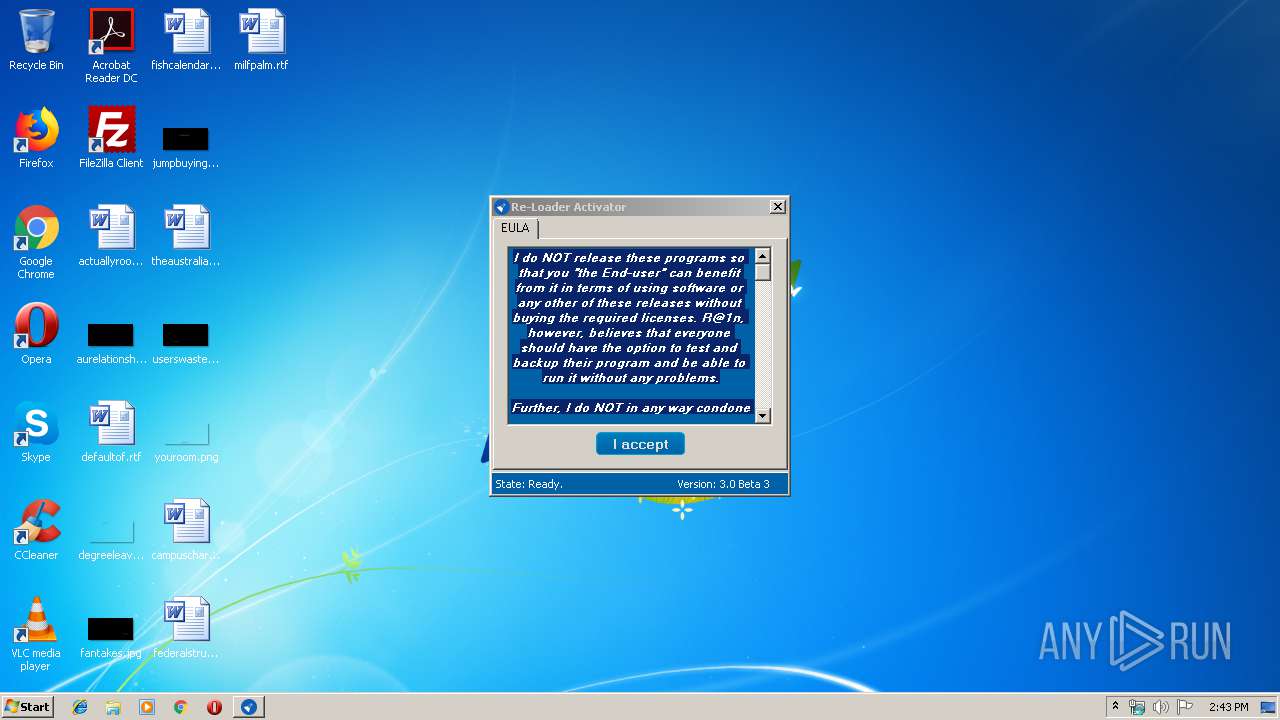This screenshot has height=720, width=1280.
Task: Open the Recycle Bin icon
Action: tap(36, 41)
